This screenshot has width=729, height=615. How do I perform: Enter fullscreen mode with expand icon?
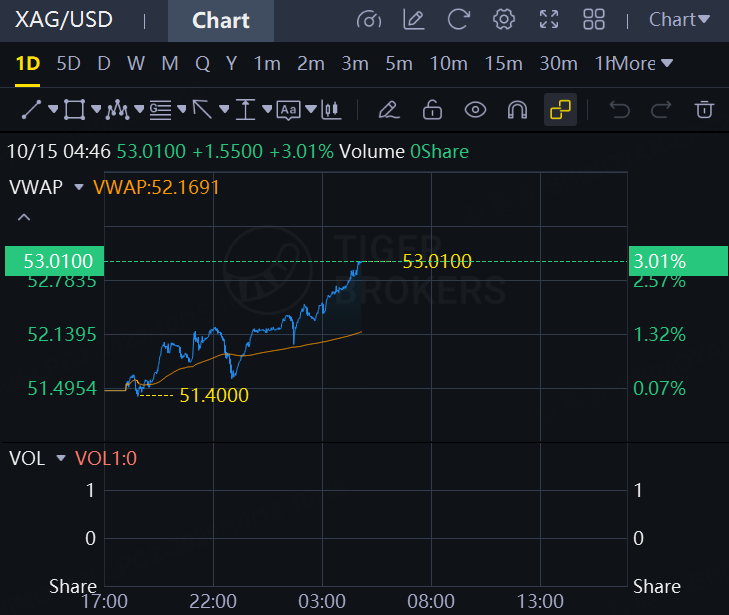click(x=549, y=20)
